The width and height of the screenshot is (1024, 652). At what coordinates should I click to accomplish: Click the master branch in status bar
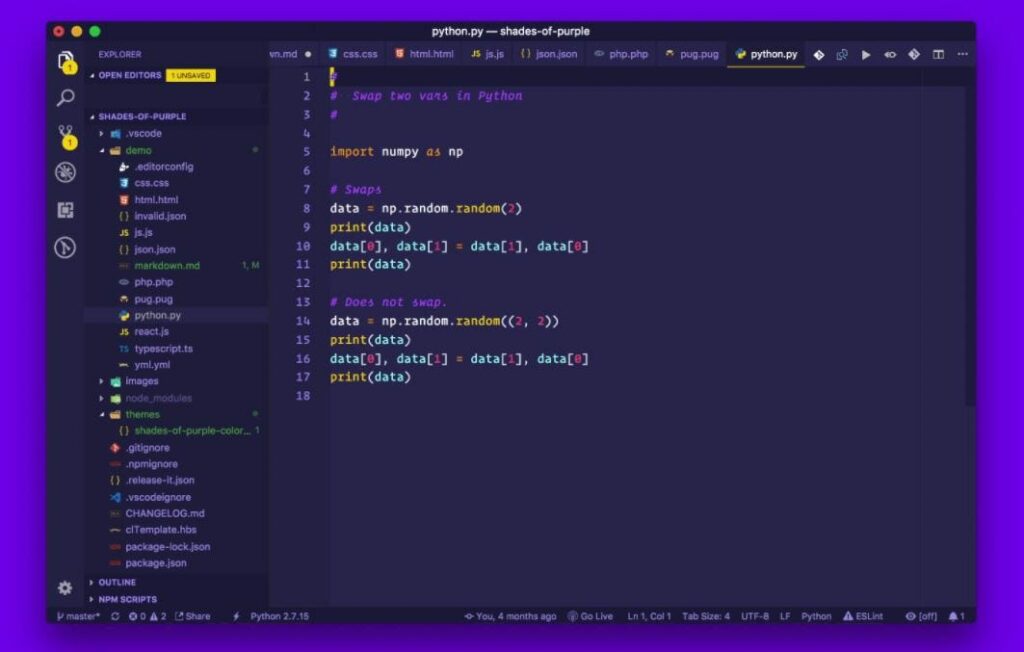point(79,616)
